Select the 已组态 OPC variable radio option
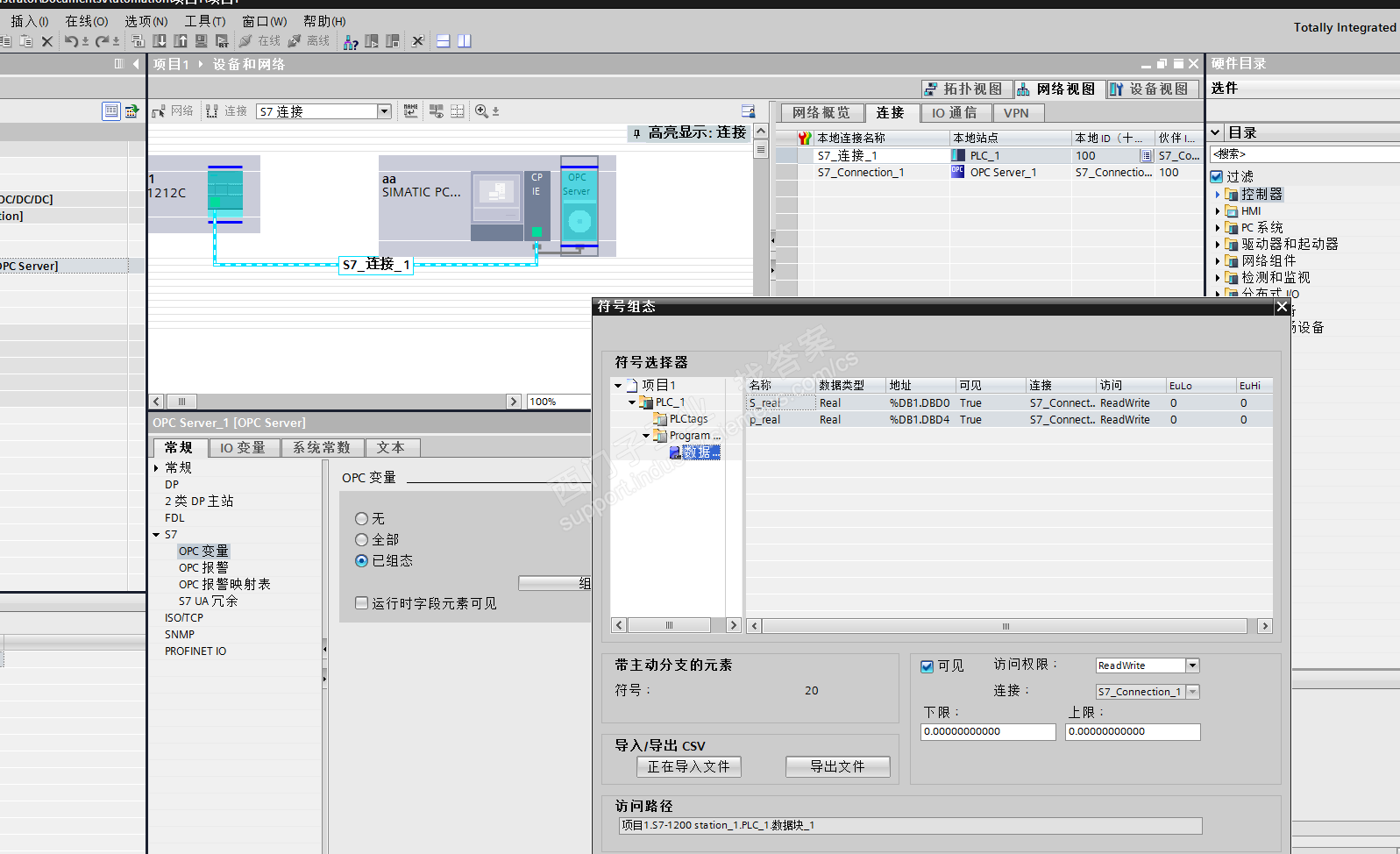Viewport: 1400px width, 854px height. point(361,561)
